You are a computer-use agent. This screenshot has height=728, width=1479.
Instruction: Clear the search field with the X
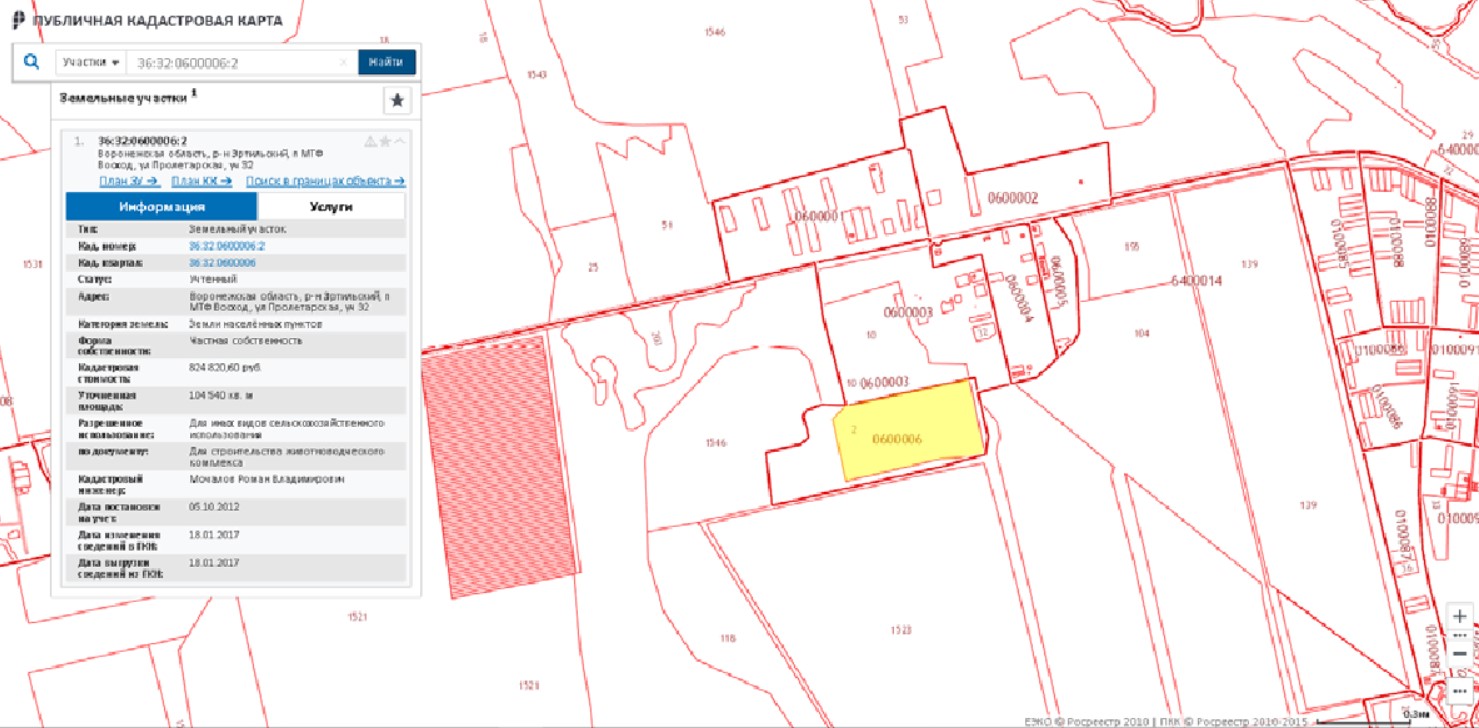[344, 62]
